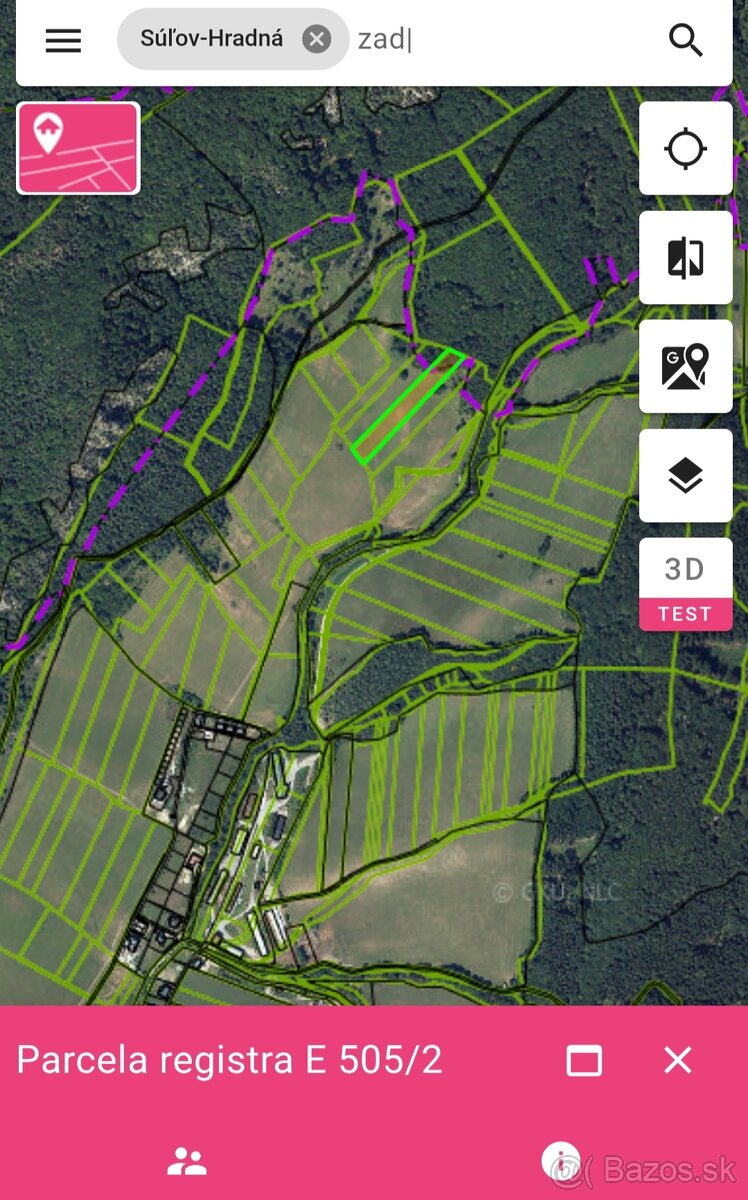Toggle the split map compare view

pyautogui.click(x=686, y=258)
